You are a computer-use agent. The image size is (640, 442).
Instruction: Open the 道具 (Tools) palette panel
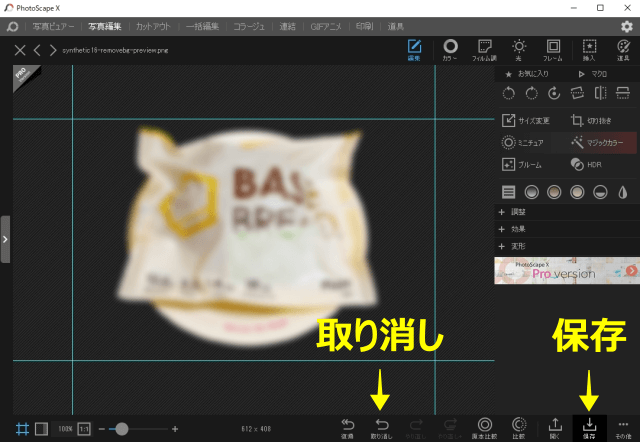623,50
